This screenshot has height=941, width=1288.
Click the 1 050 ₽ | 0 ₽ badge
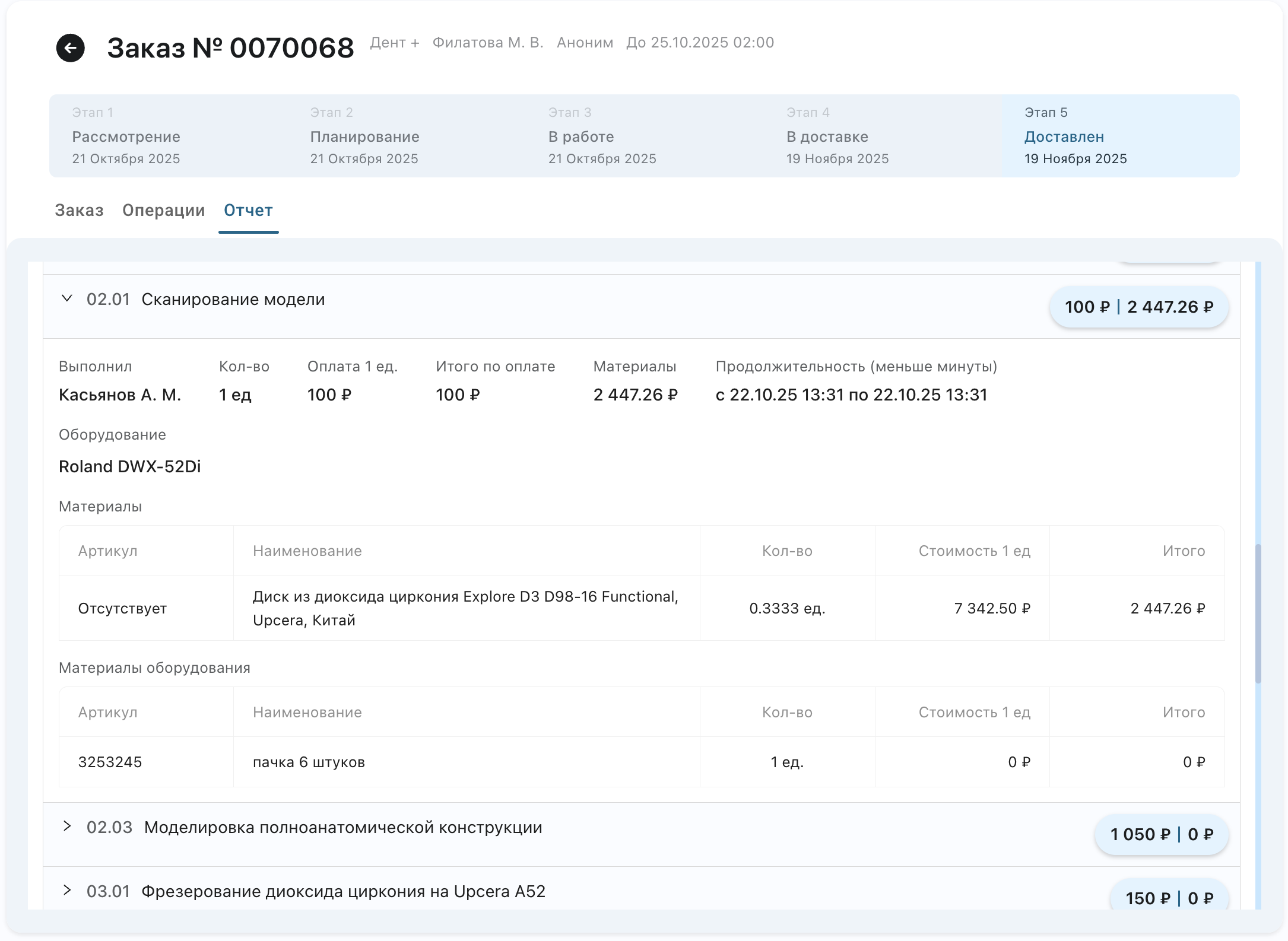1161,834
